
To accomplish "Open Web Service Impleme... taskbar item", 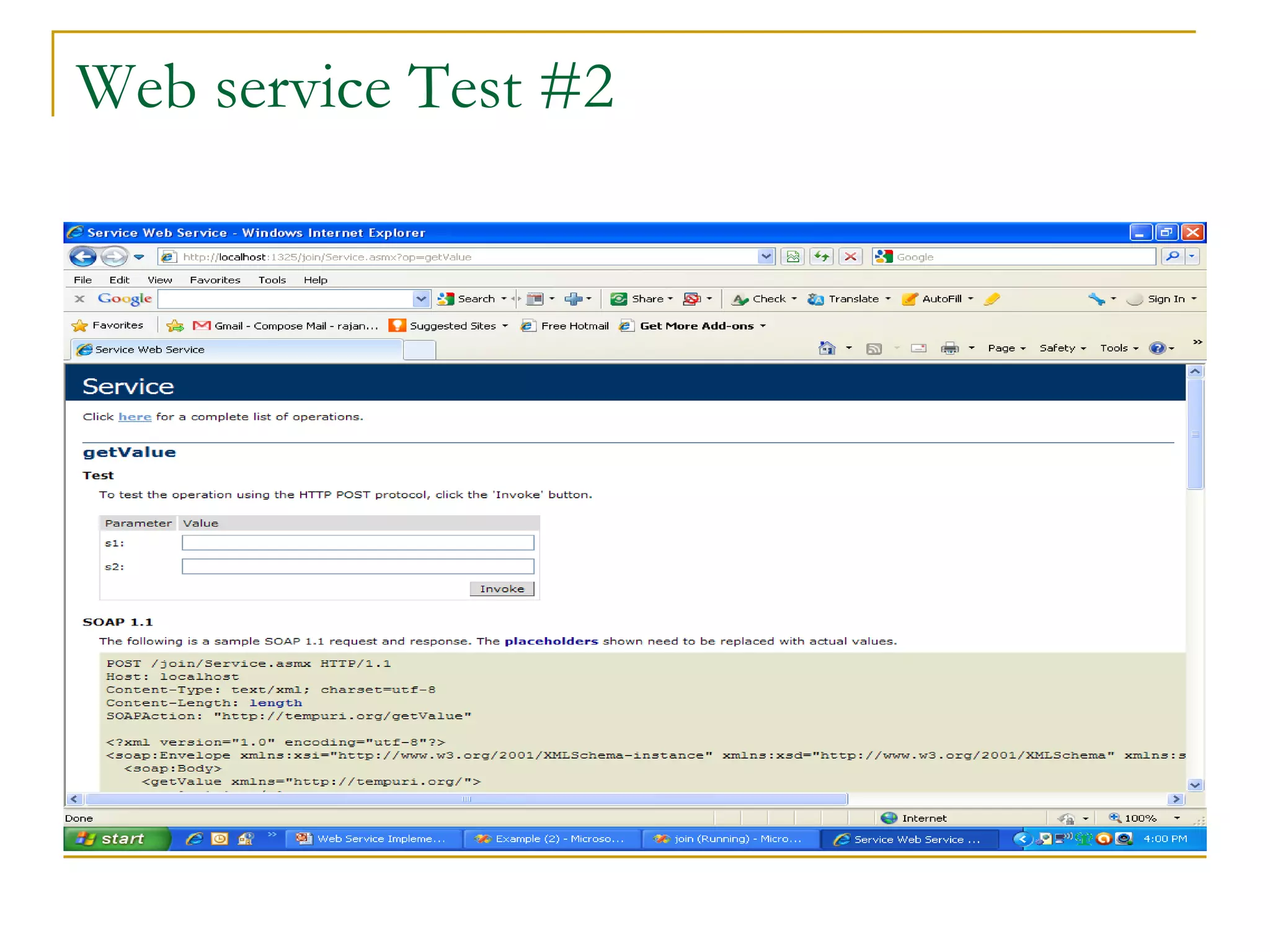I will click(x=373, y=839).
